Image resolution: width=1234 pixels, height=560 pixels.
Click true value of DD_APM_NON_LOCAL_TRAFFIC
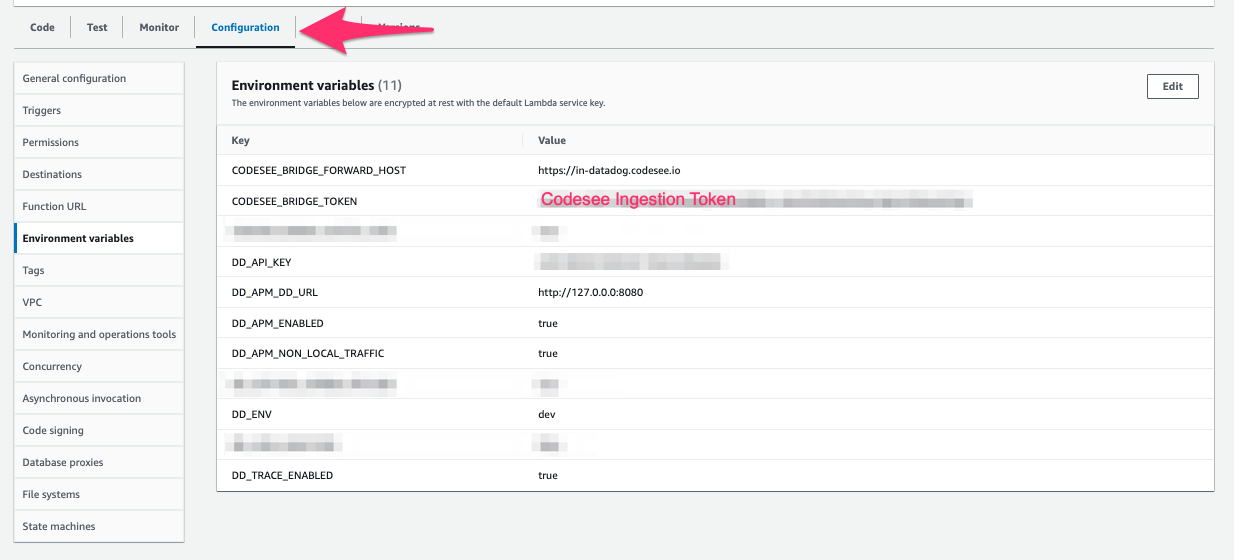coord(548,353)
